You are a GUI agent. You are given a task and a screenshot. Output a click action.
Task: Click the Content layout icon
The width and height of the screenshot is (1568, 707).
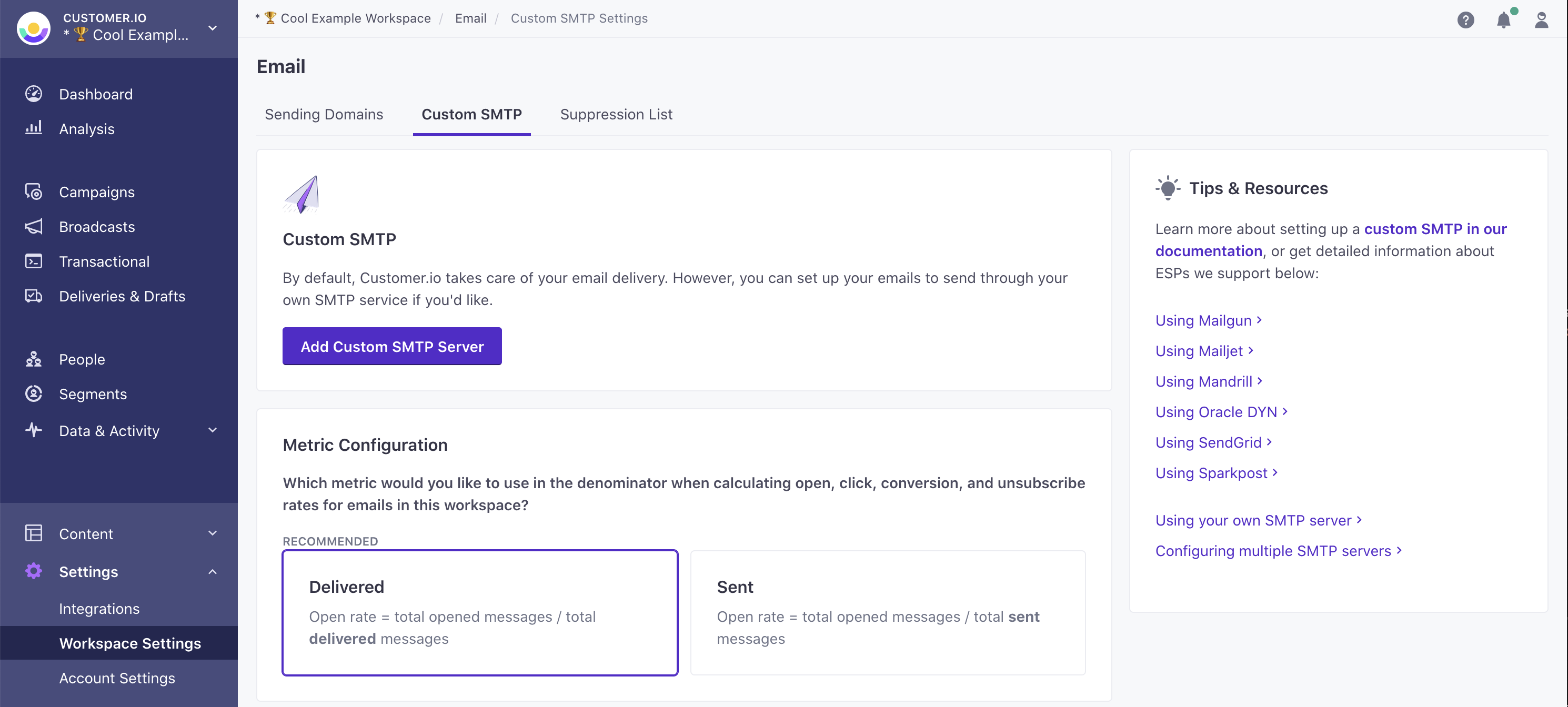[34, 533]
